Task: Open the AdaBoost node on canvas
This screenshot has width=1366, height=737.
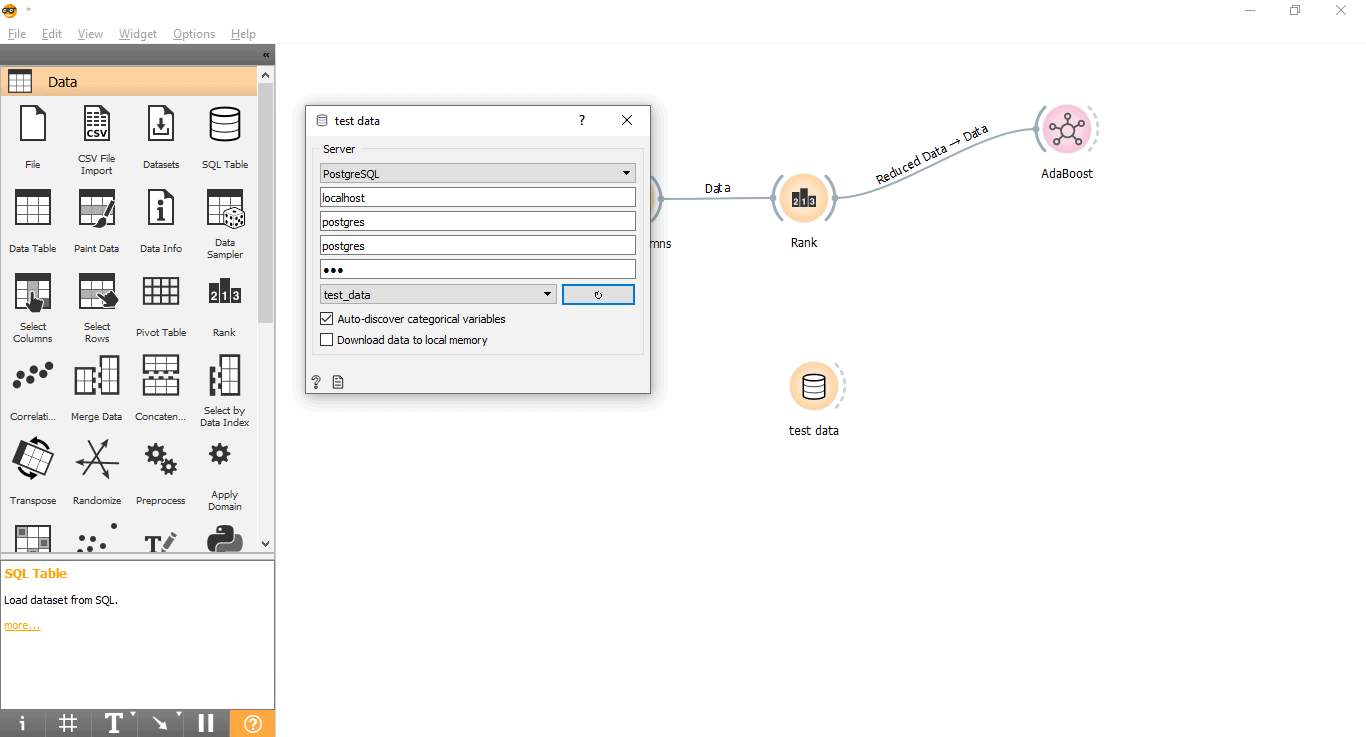Action: pyautogui.click(x=1067, y=130)
